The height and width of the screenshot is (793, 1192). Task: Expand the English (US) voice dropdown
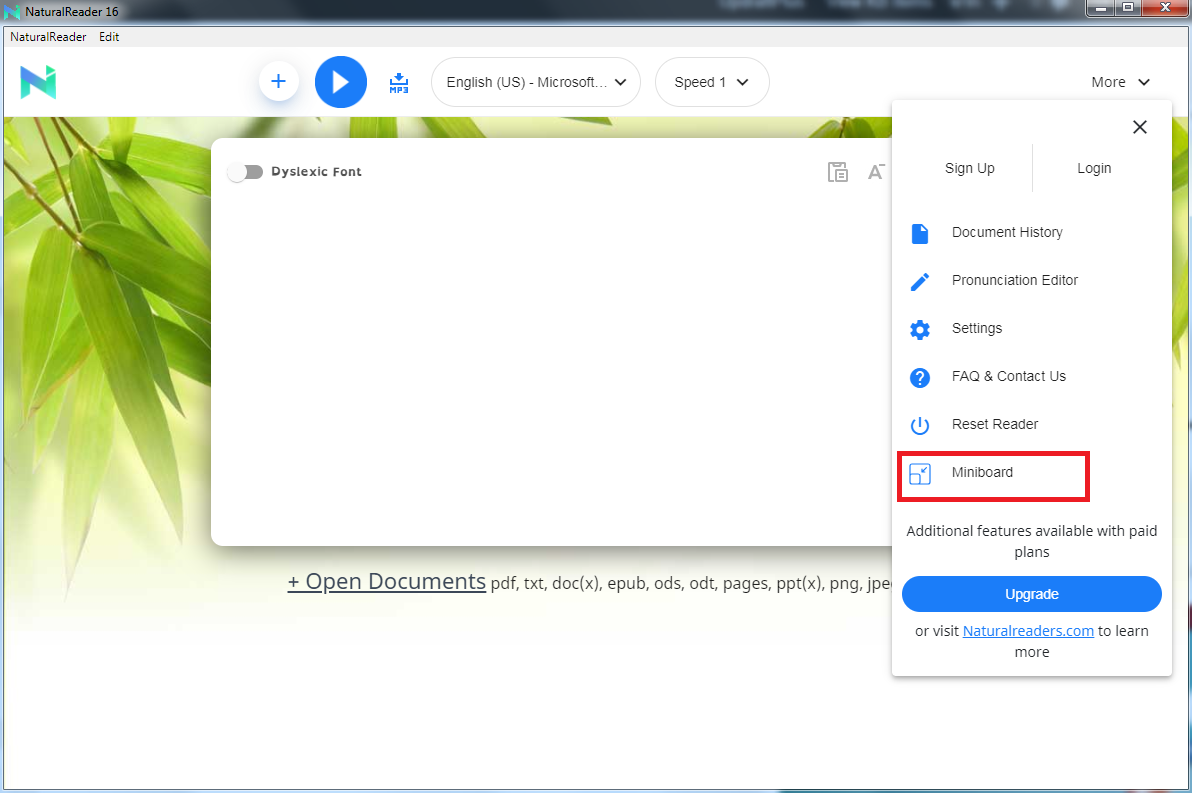tap(536, 82)
